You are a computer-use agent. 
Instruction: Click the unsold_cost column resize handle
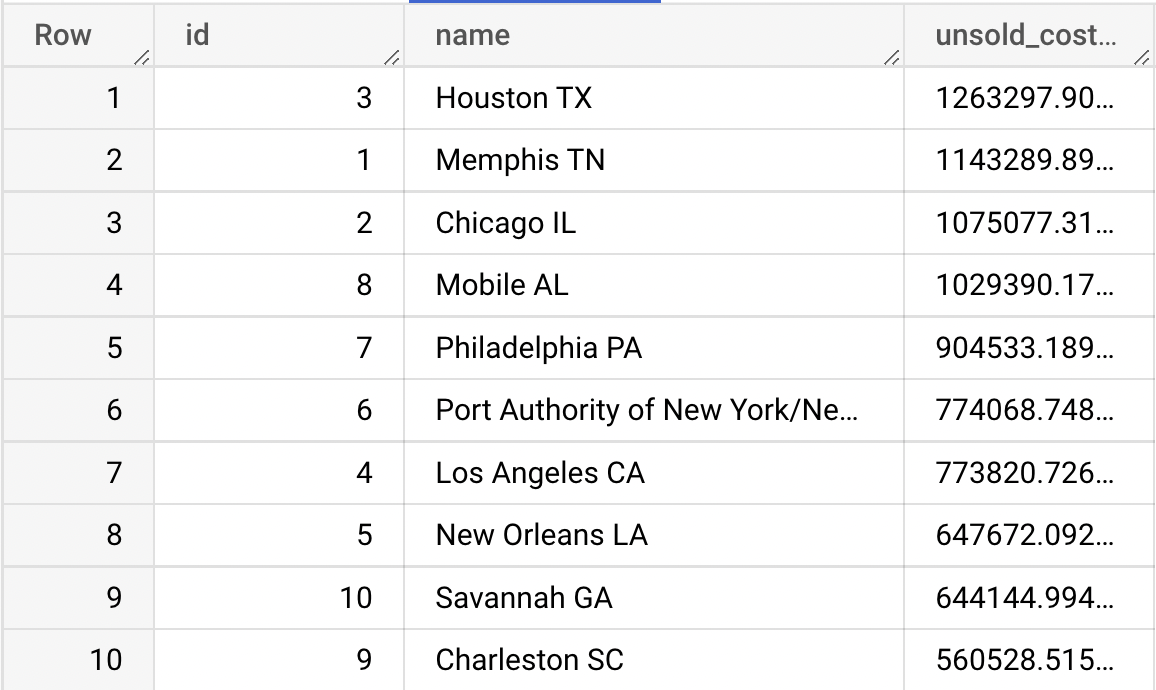tap(1142, 59)
